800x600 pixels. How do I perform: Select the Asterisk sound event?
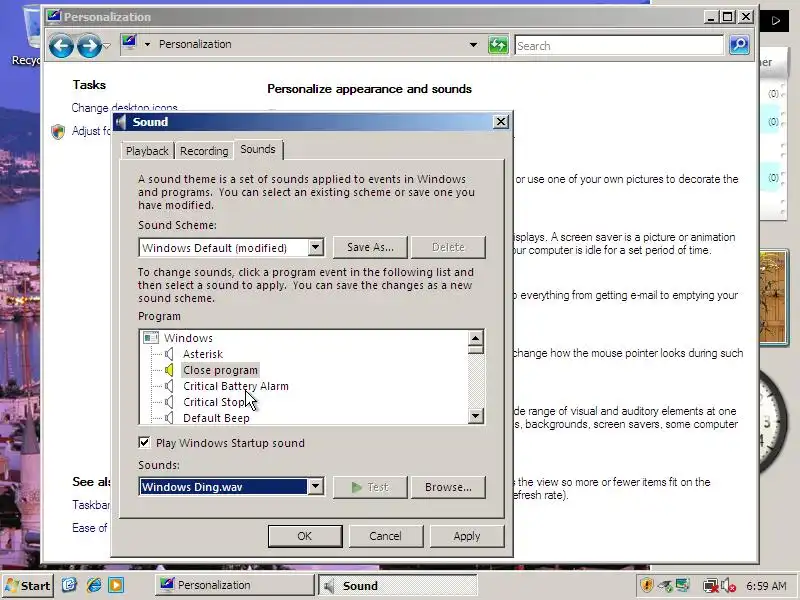coord(203,354)
